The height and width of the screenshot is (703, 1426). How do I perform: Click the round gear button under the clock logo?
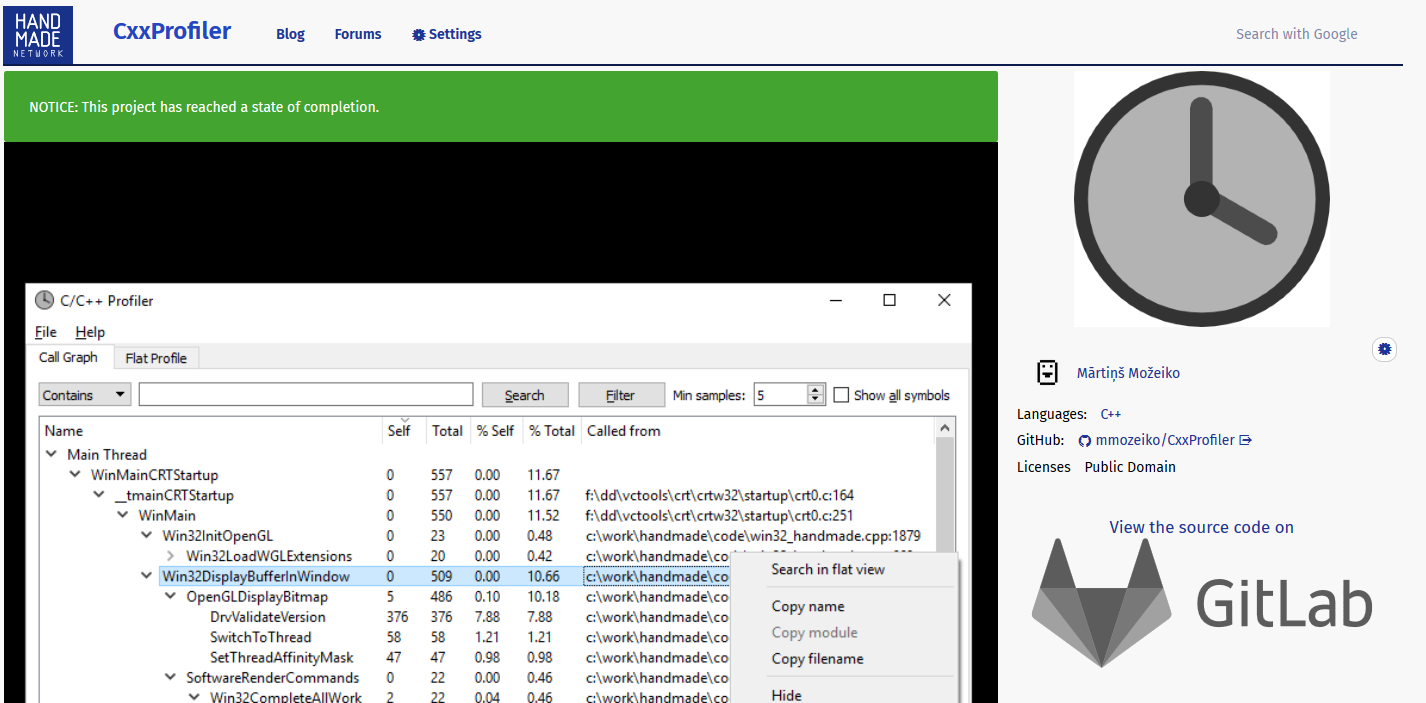(1384, 349)
